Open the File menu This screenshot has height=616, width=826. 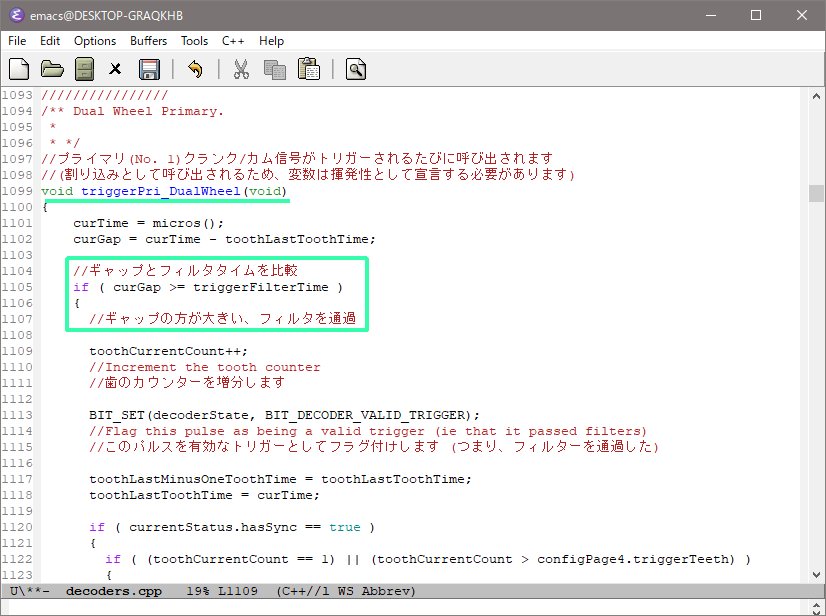pos(17,41)
